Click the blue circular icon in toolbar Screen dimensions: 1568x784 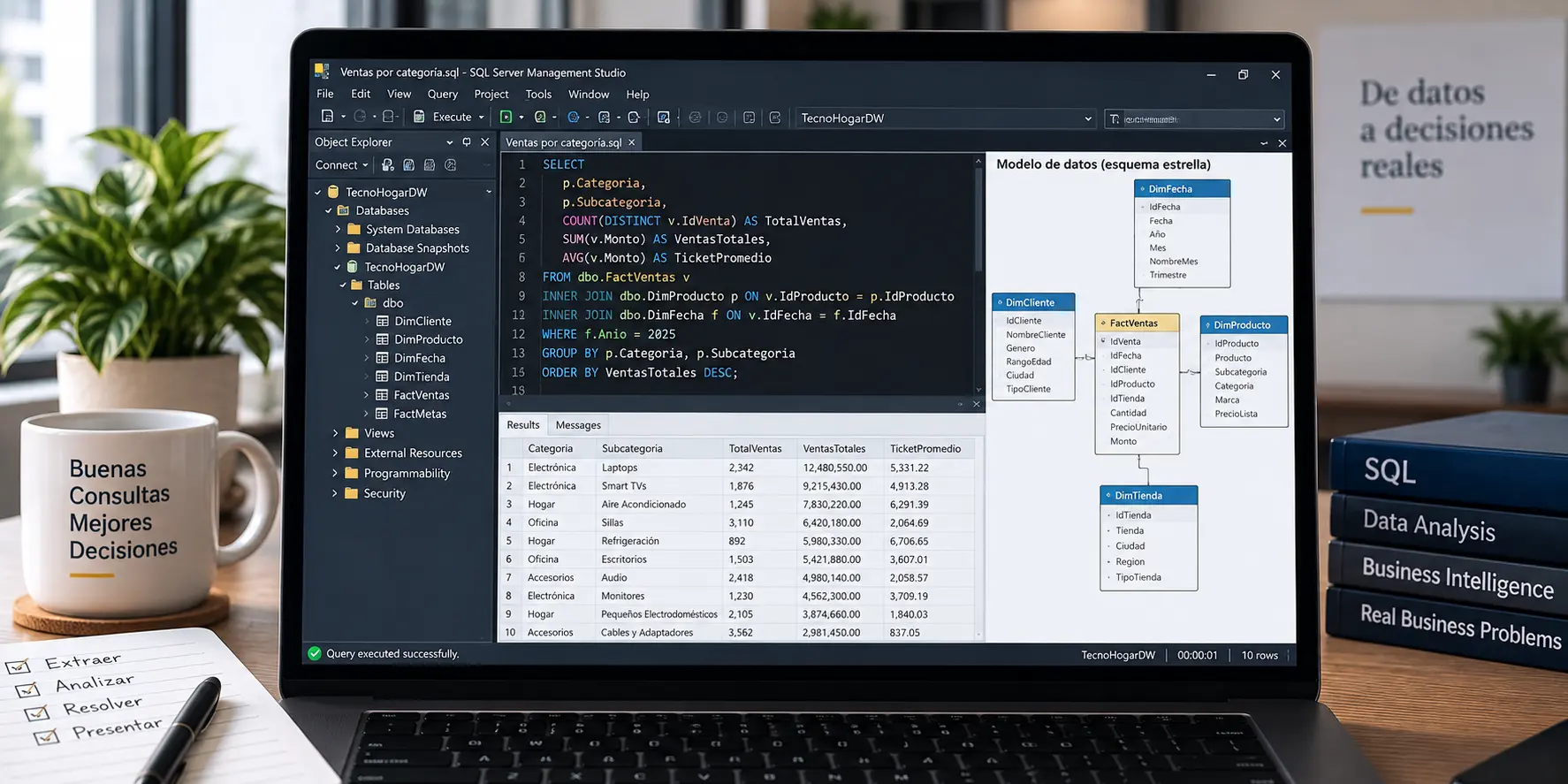click(x=573, y=117)
